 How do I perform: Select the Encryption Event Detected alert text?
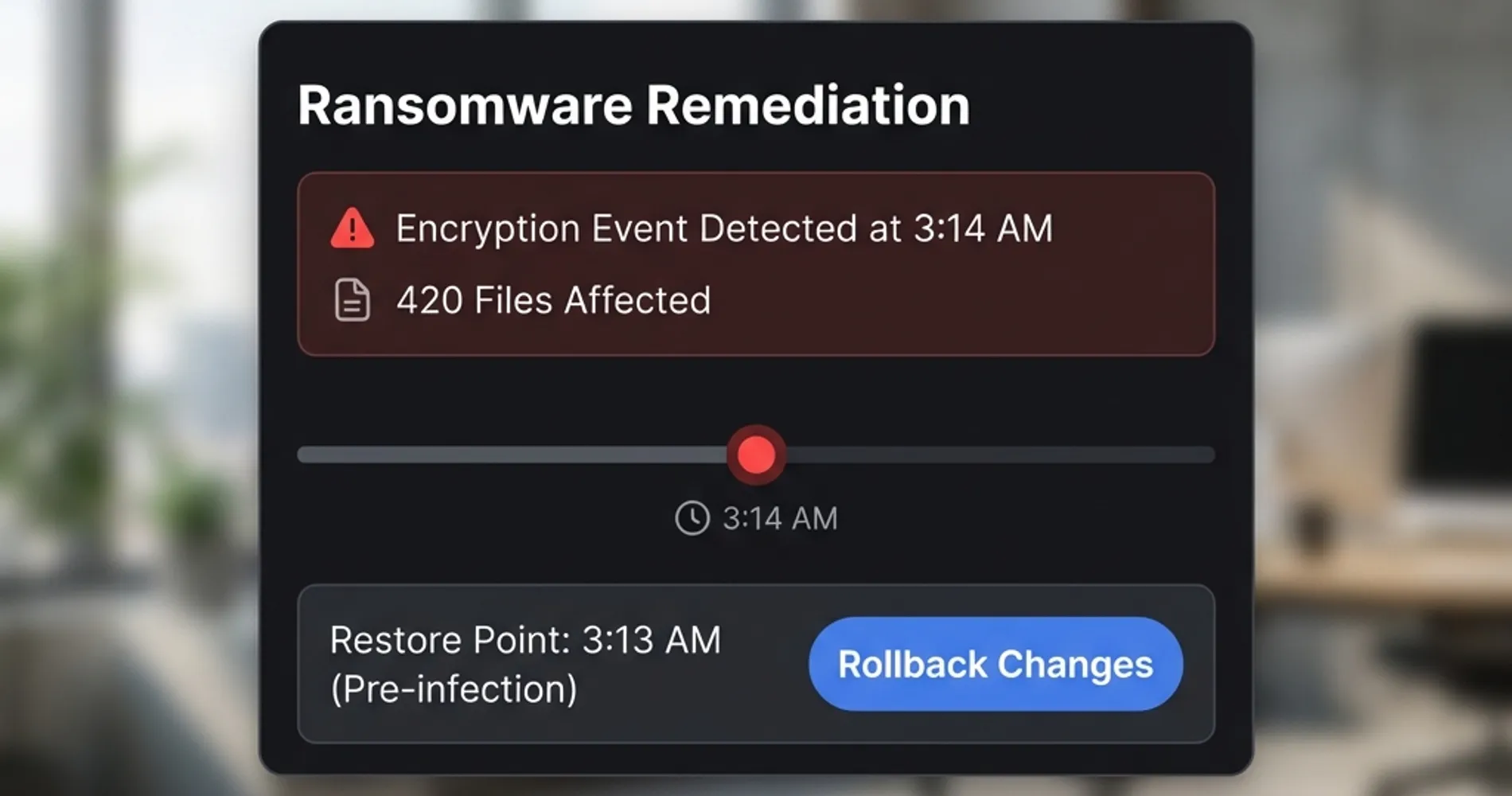pyautogui.click(x=724, y=228)
